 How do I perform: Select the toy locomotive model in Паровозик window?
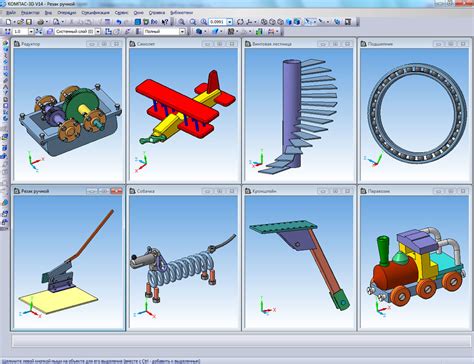(x=416, y=266)
